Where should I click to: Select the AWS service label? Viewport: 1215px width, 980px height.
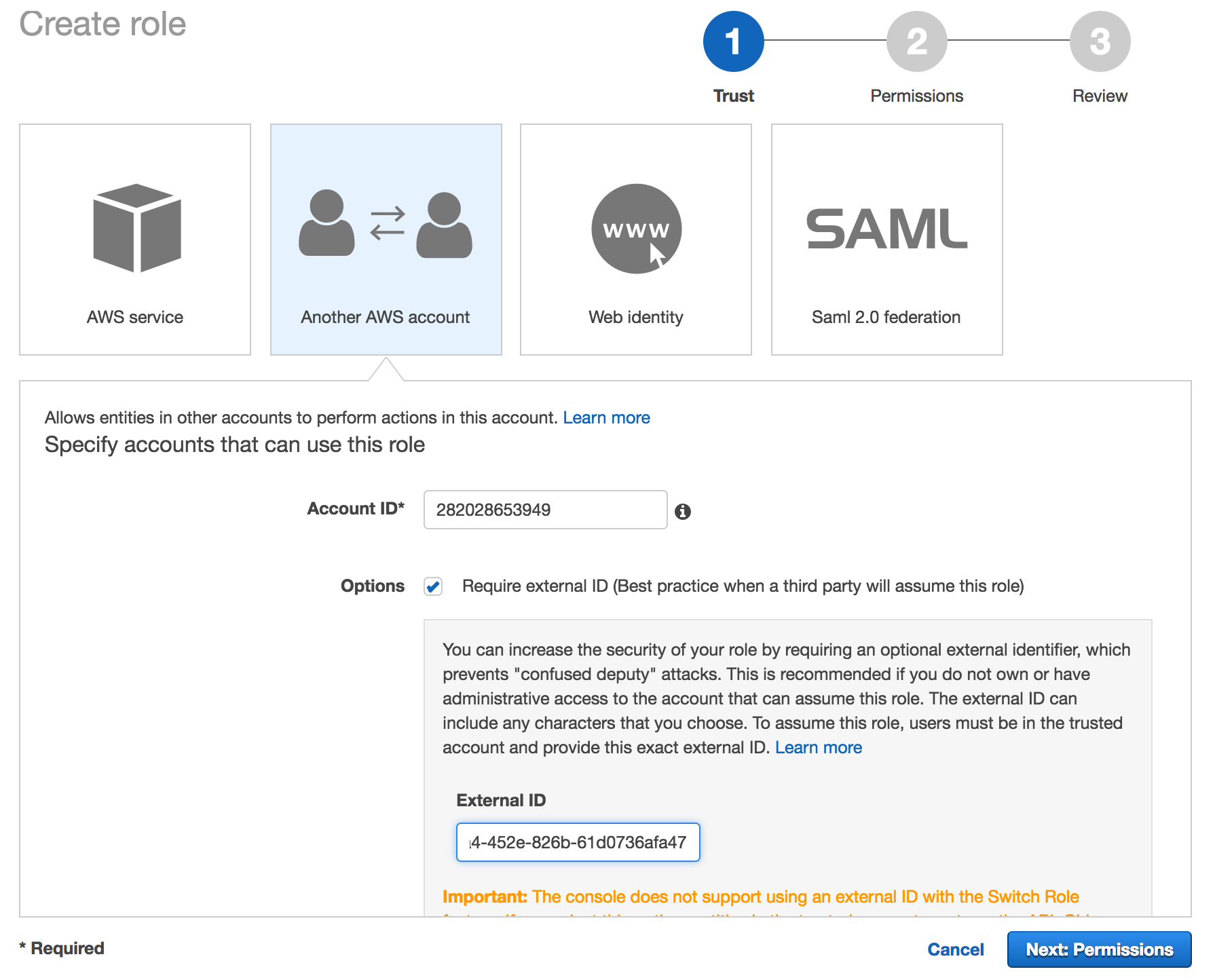click(x=135, y=317)
